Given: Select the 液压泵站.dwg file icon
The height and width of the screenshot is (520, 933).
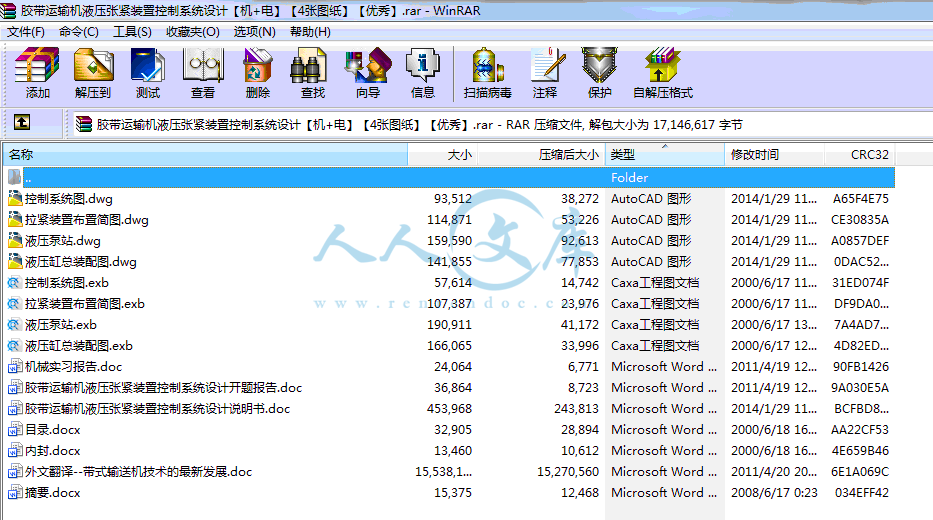Looking at the screenshot, I should pos(15,240).
